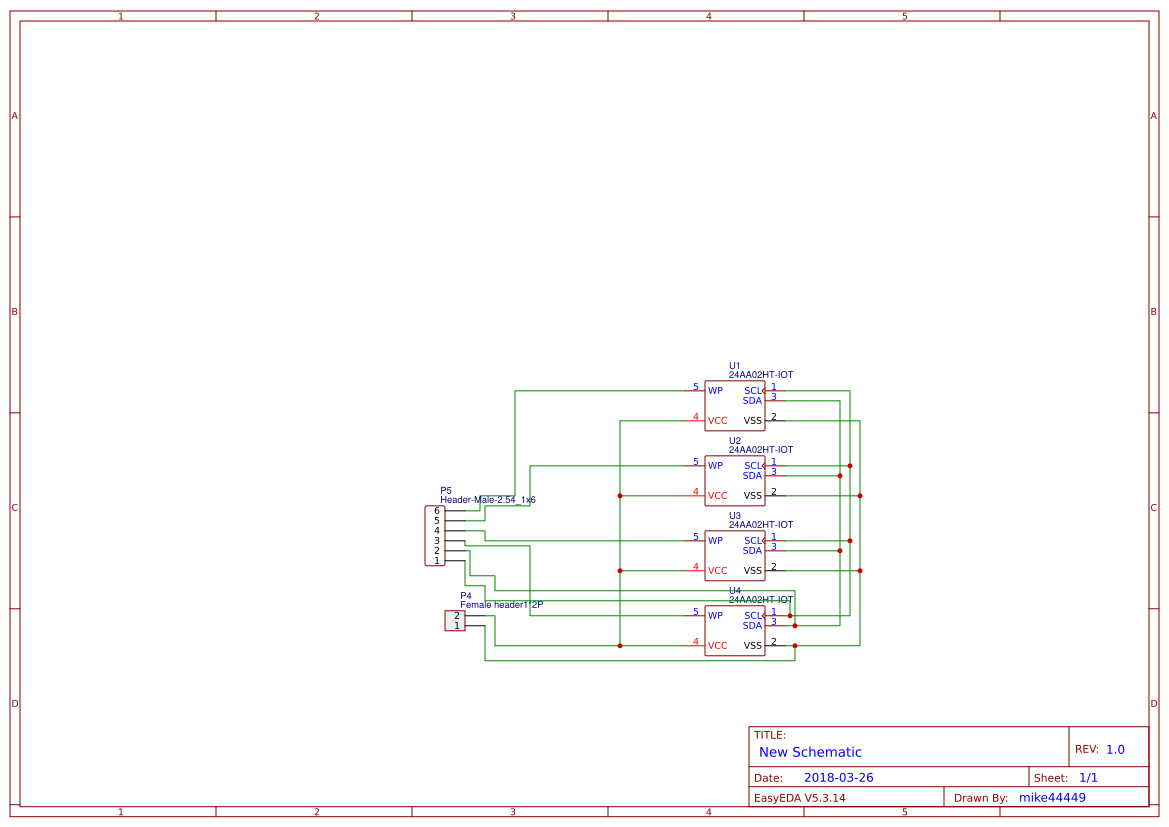
Task: Click the date value 2018-03-26
Action: (839, 778)
